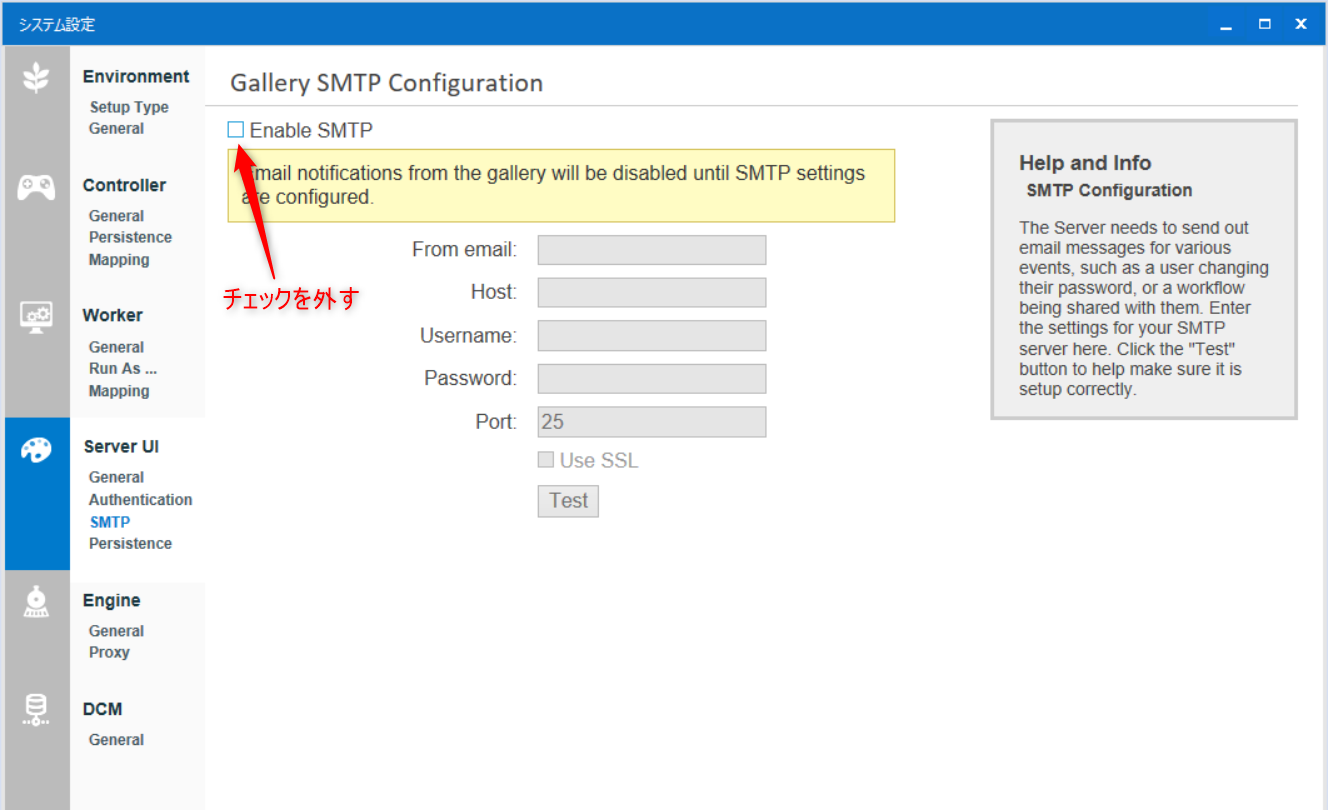Enable the Enable SMTP checkbox

pyautogui.click(x=236, y=129)
